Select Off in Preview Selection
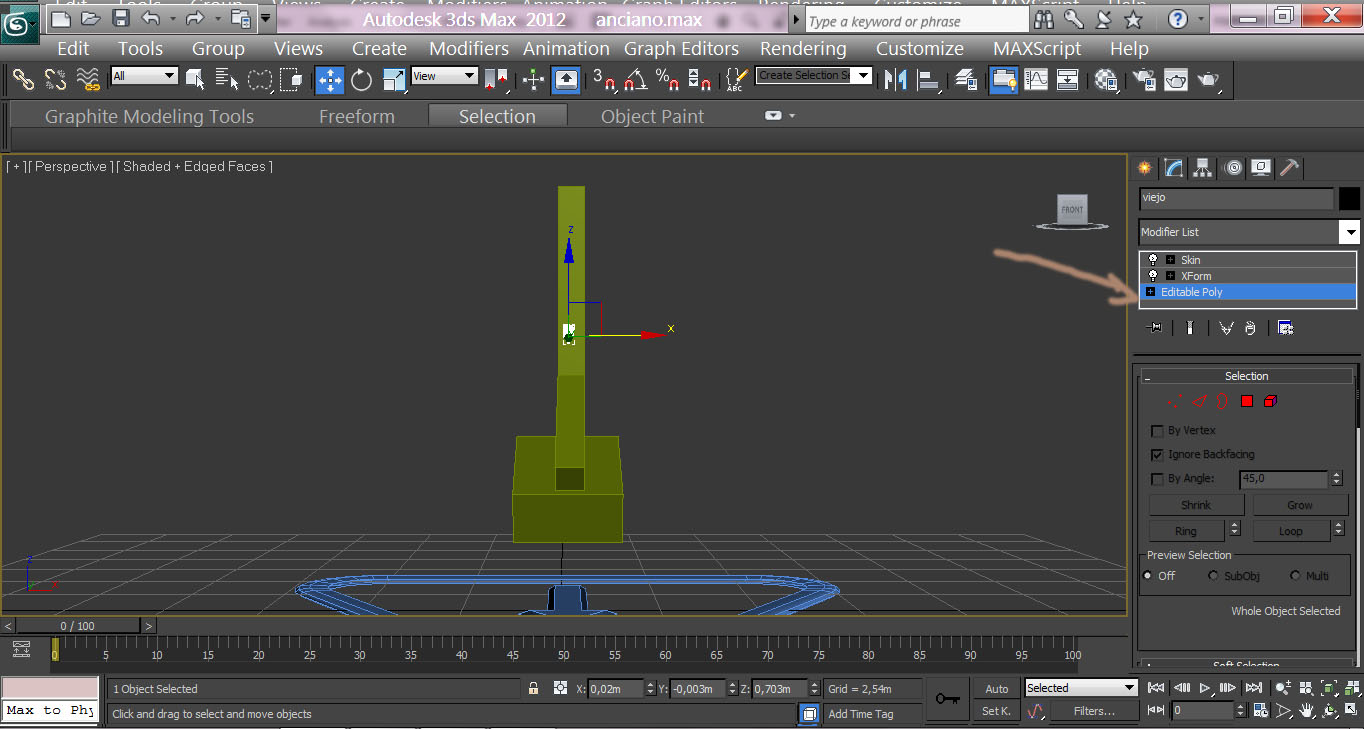Viewport: 1364px width, 729px height. point(1148,576)
